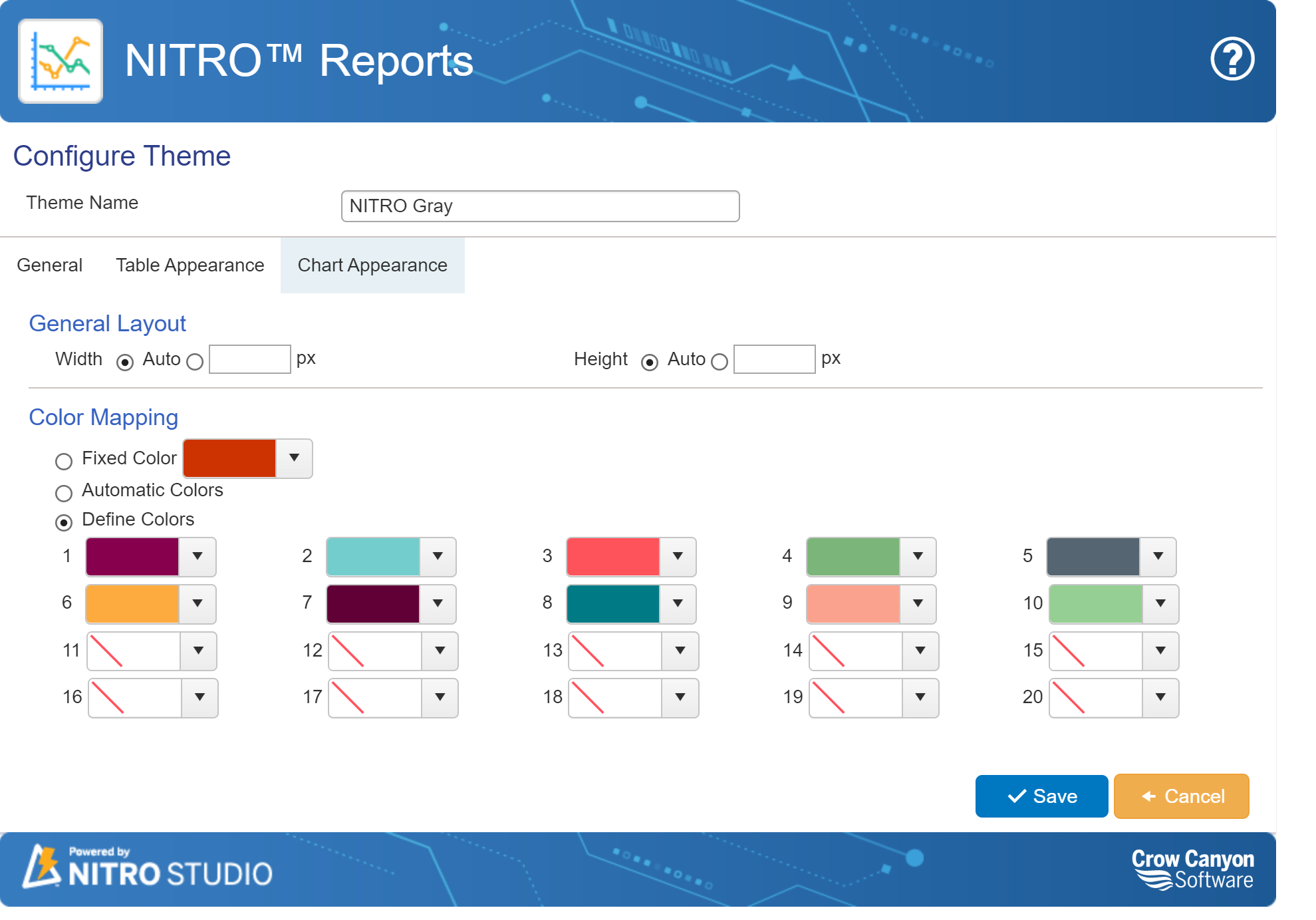Open the color 16 dropdown arrow

pyautogui.click(x=199, y=698)
